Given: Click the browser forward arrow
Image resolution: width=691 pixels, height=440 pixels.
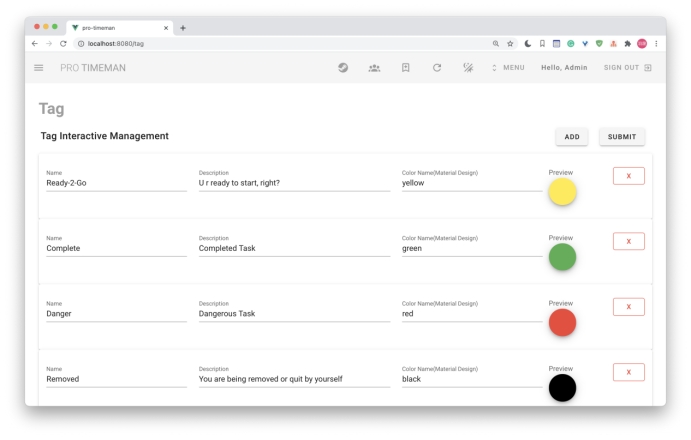Looking at the screenshot, I should point(49,44).
